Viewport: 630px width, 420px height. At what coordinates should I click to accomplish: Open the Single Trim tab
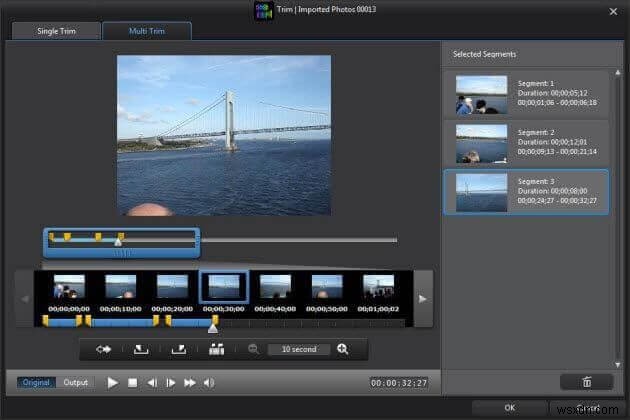tap(56, 31)
